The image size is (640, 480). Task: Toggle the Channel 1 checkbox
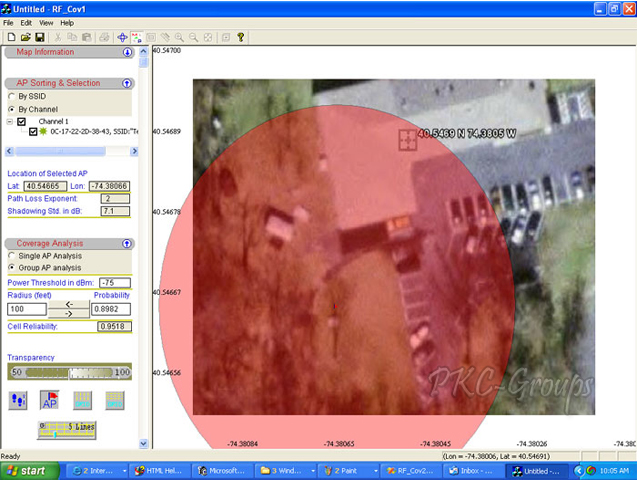click(x=22, y=122)
